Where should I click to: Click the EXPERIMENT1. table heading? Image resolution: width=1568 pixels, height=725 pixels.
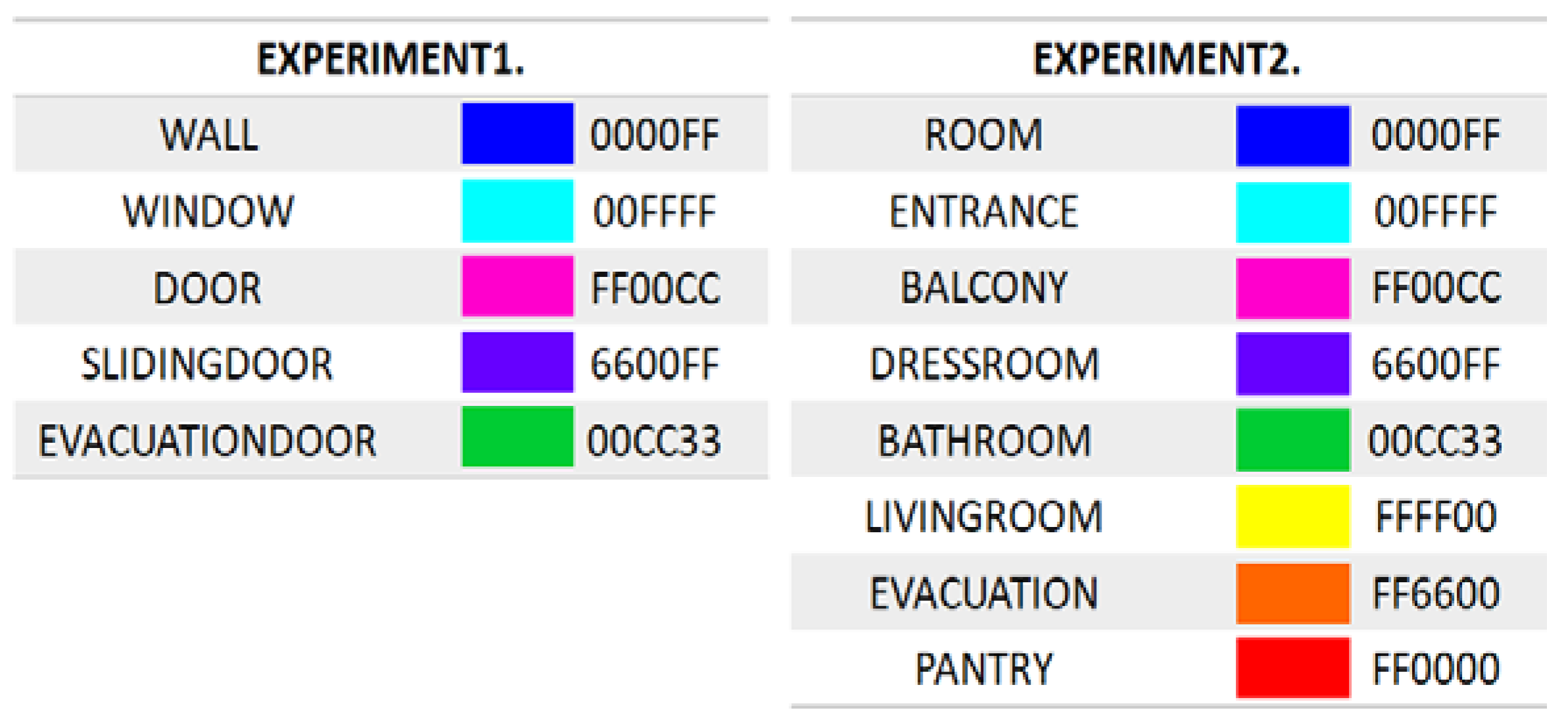point(390,59)
